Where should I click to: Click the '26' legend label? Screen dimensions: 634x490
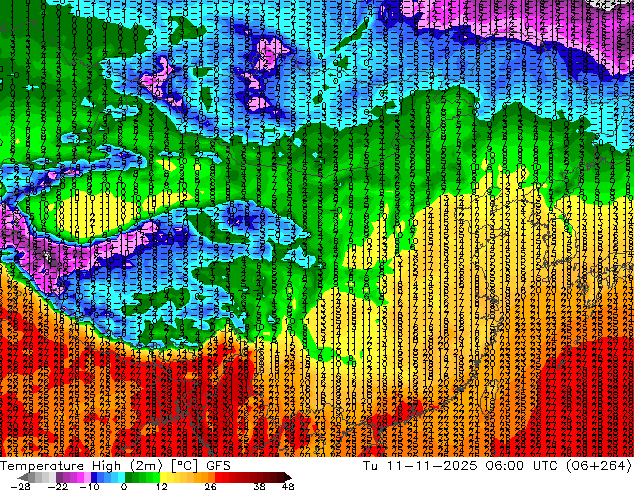(210, 486)
